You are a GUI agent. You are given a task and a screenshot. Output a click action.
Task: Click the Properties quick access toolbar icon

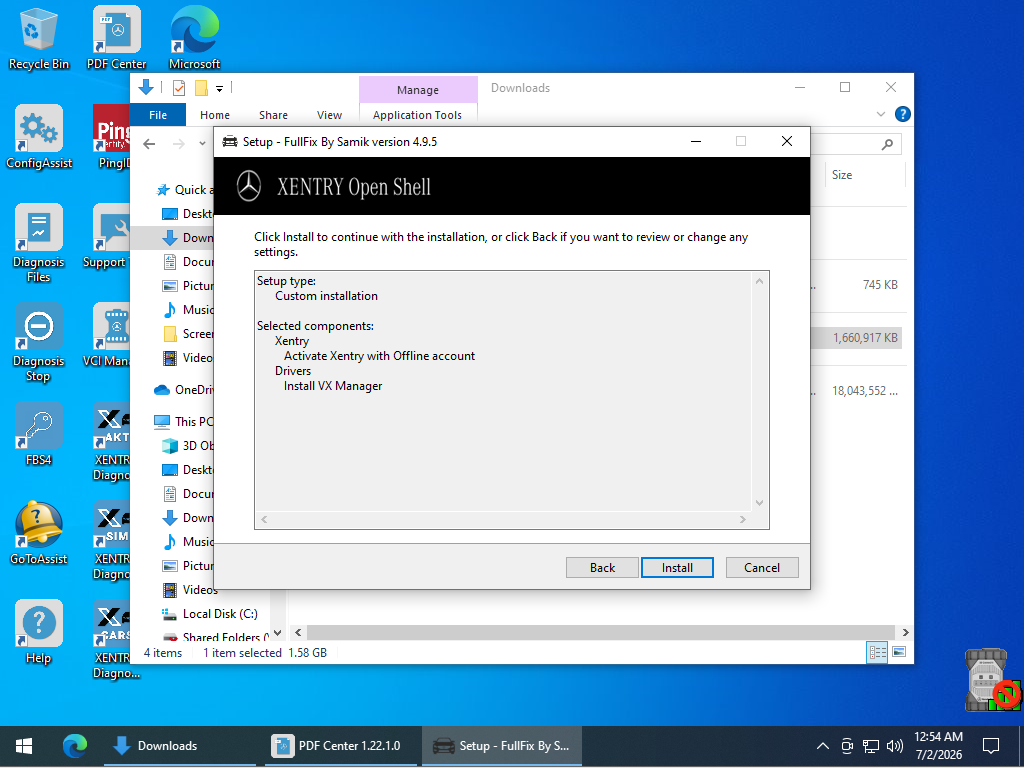[178, 88]
